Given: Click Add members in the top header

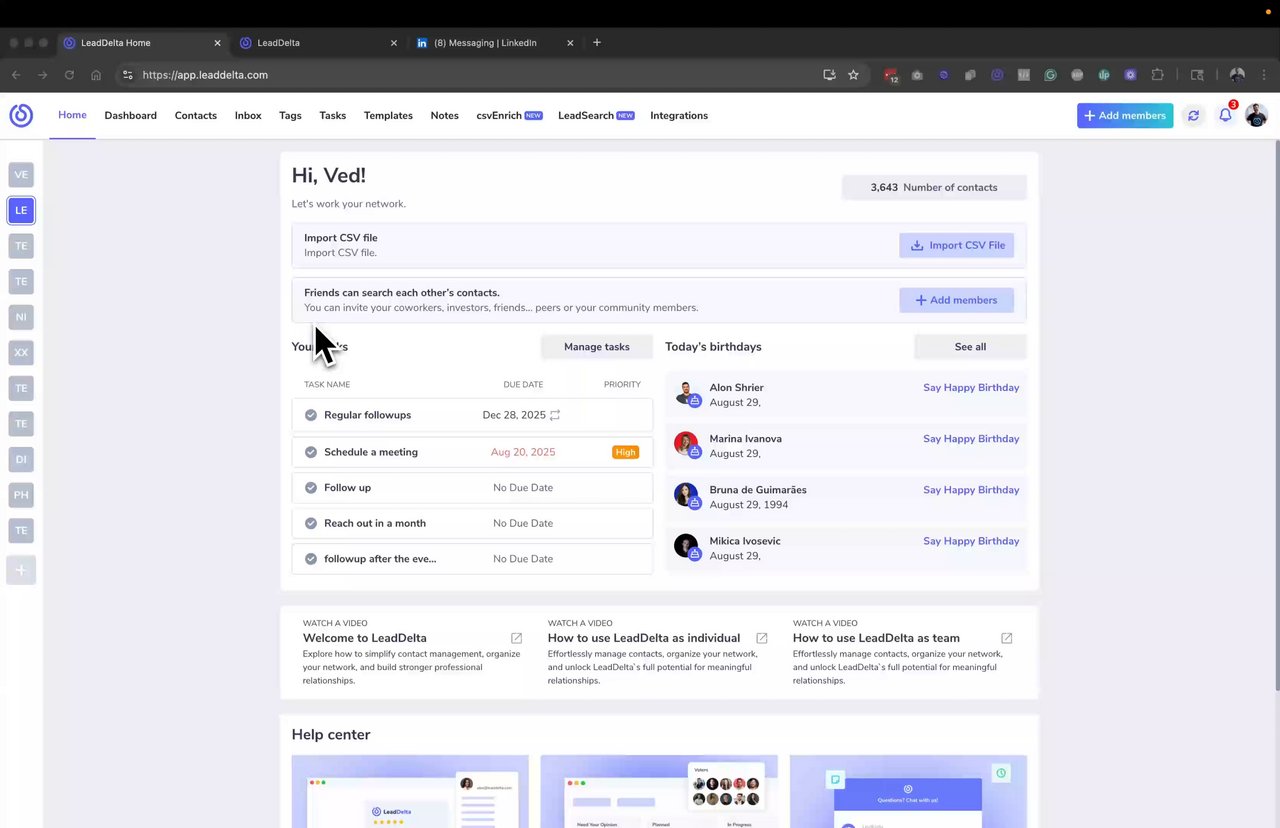Looking at the screenshot, I should (1125, 116).
